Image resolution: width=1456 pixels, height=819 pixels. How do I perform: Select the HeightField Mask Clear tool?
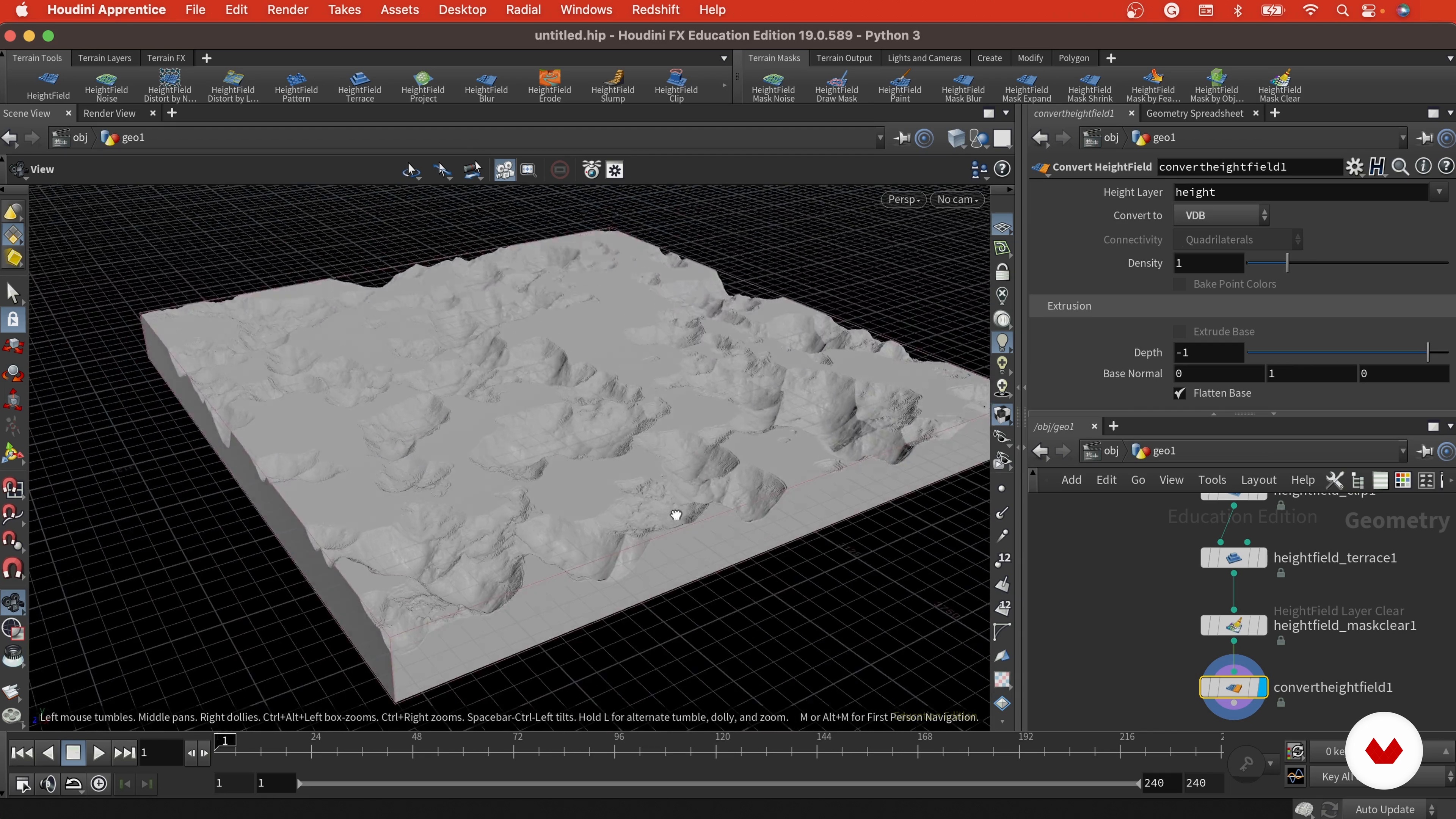pos(1280,86)
